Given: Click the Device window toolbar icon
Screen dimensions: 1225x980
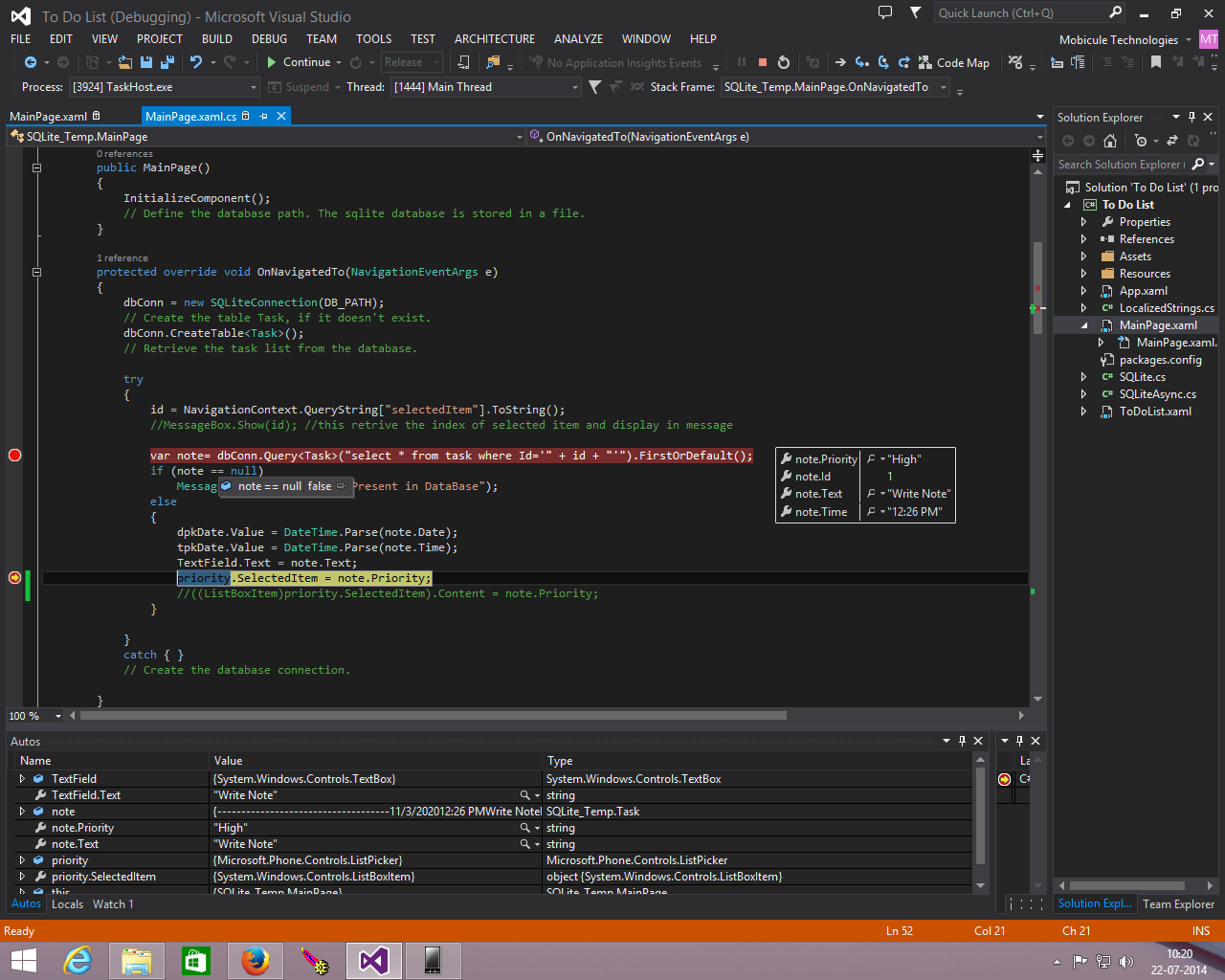Looking at the screenshot, I should tap(463, 62).
